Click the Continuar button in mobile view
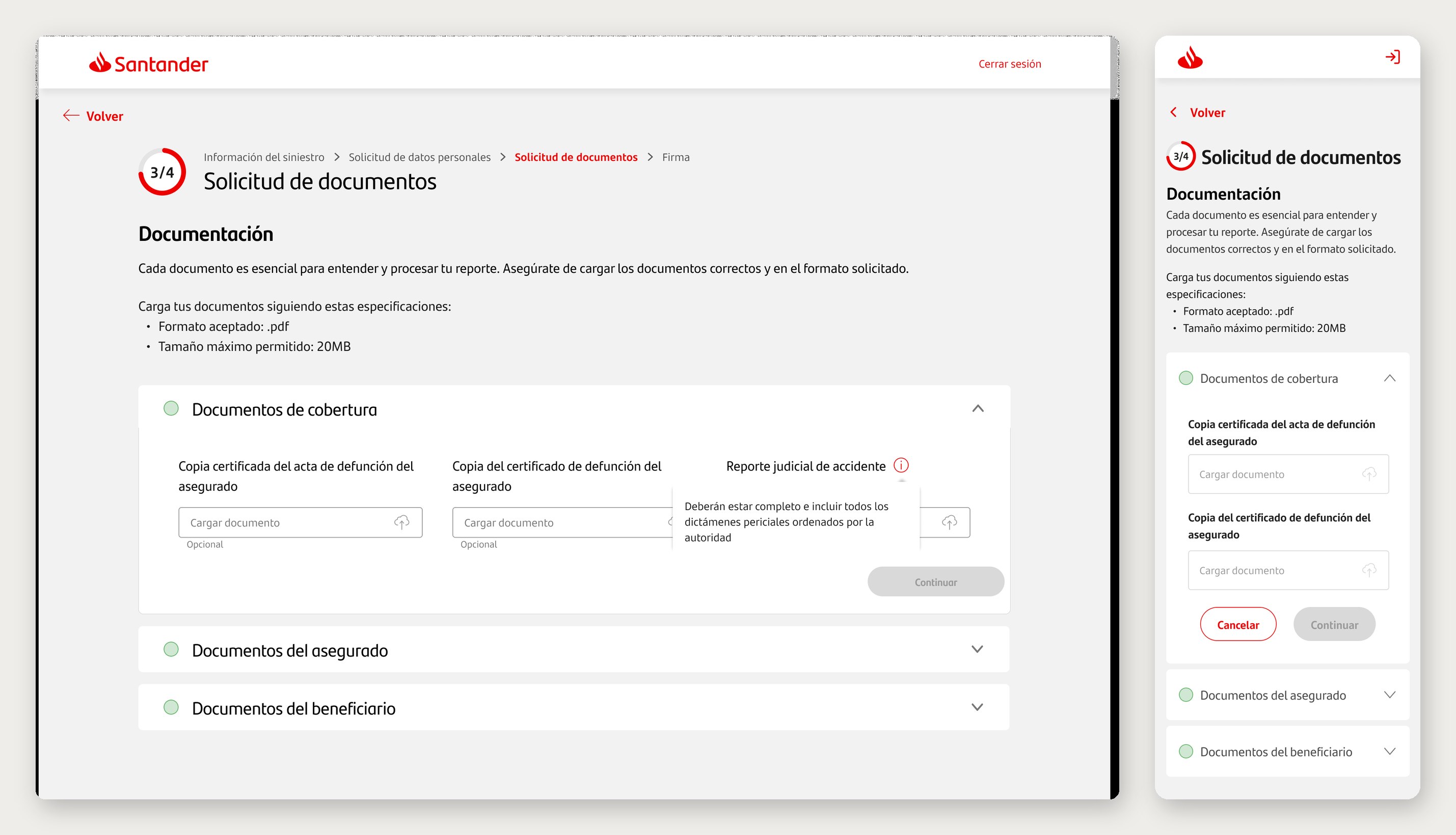The width and height of the screenshot is (1456, 835). coord(1334,624)
